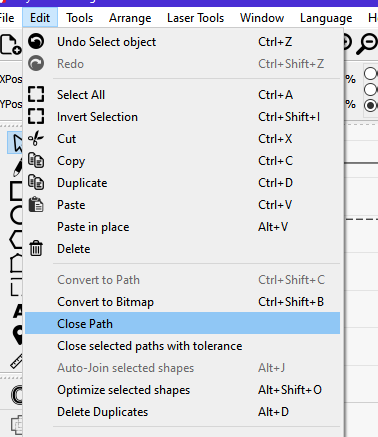Choose Convert to Bitmap
378x437 pixels.
(x=183, y=302)
